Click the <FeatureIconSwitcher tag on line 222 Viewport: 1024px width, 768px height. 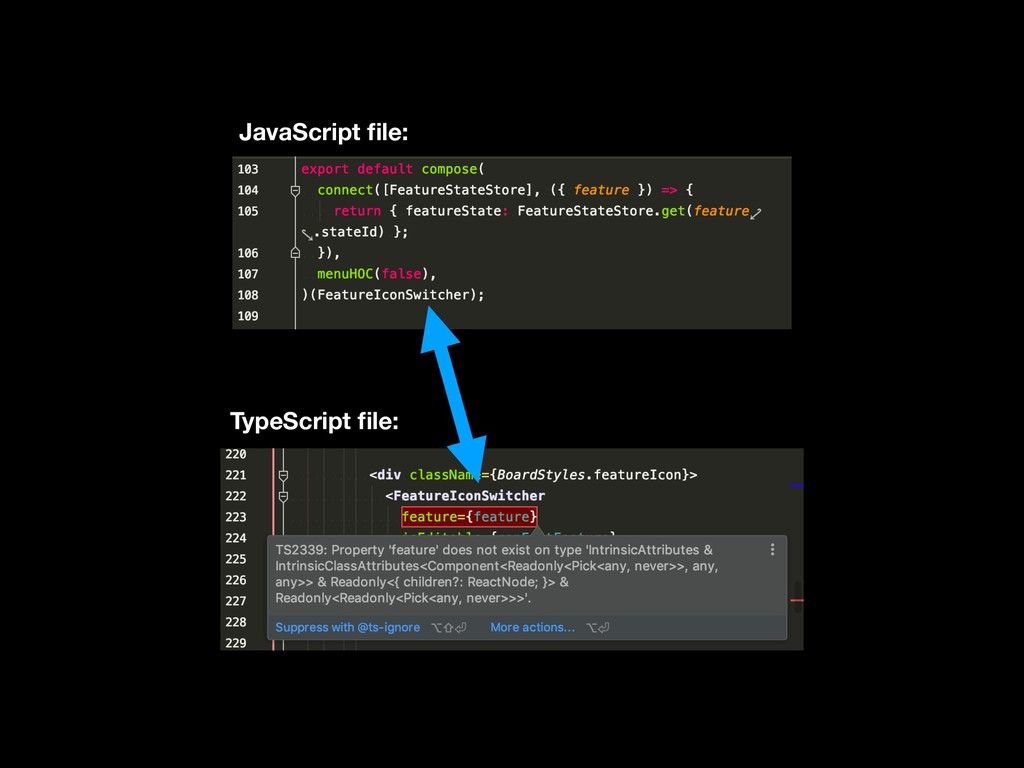click(465, 496)
